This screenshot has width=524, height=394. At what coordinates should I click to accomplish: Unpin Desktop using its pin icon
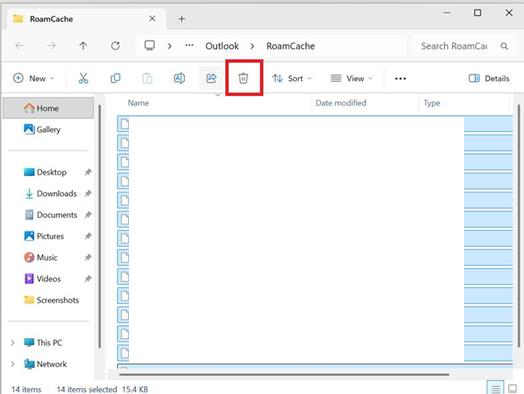(88, 172)
